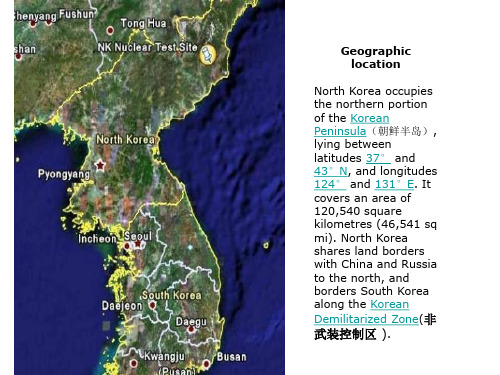The image size is (500, 375).
Task: Click the Busan city marker dot
Action: (206, 364)
